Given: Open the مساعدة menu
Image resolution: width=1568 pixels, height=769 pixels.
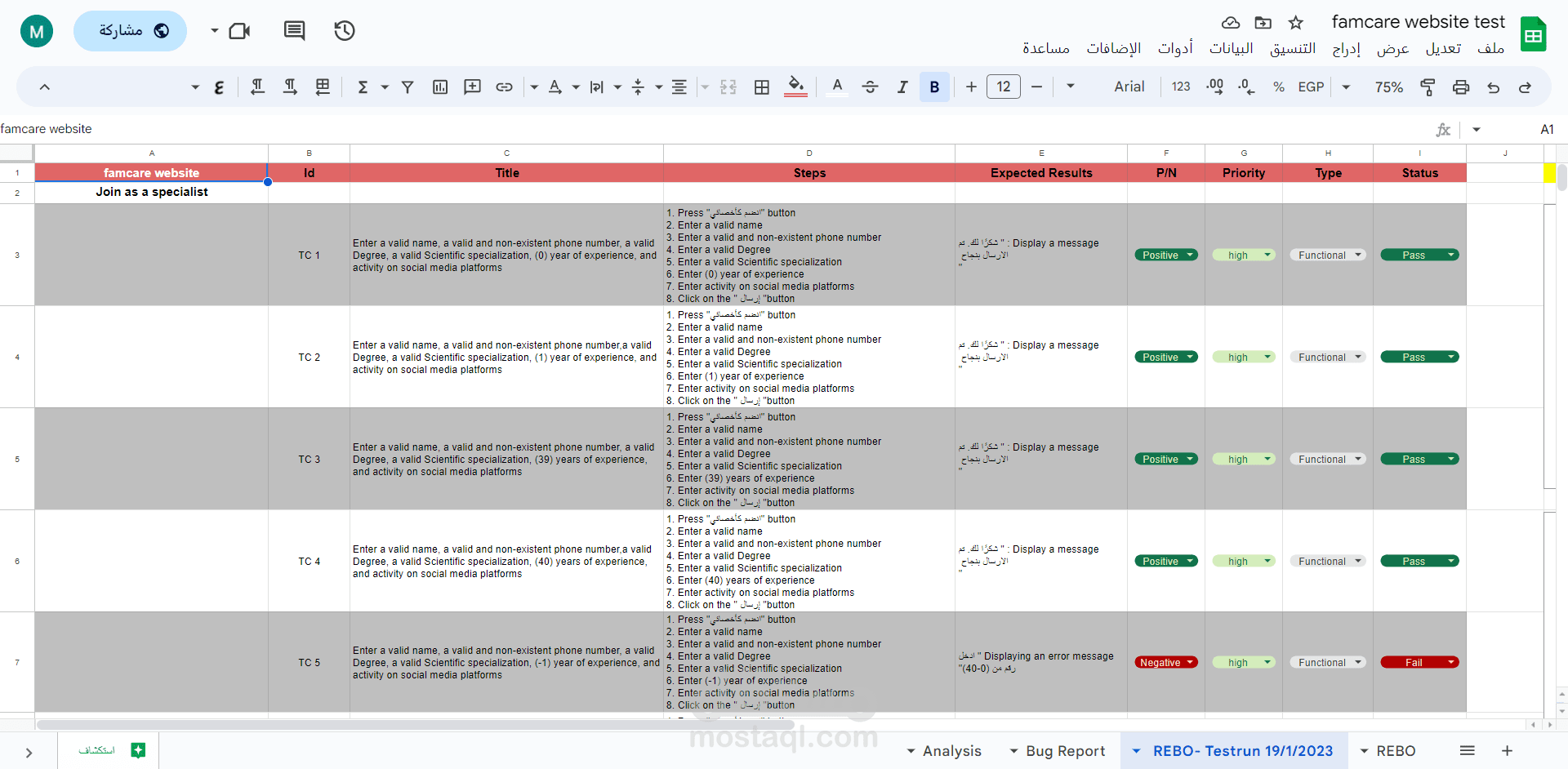Looking at the screenshot, I should 1046,49.
